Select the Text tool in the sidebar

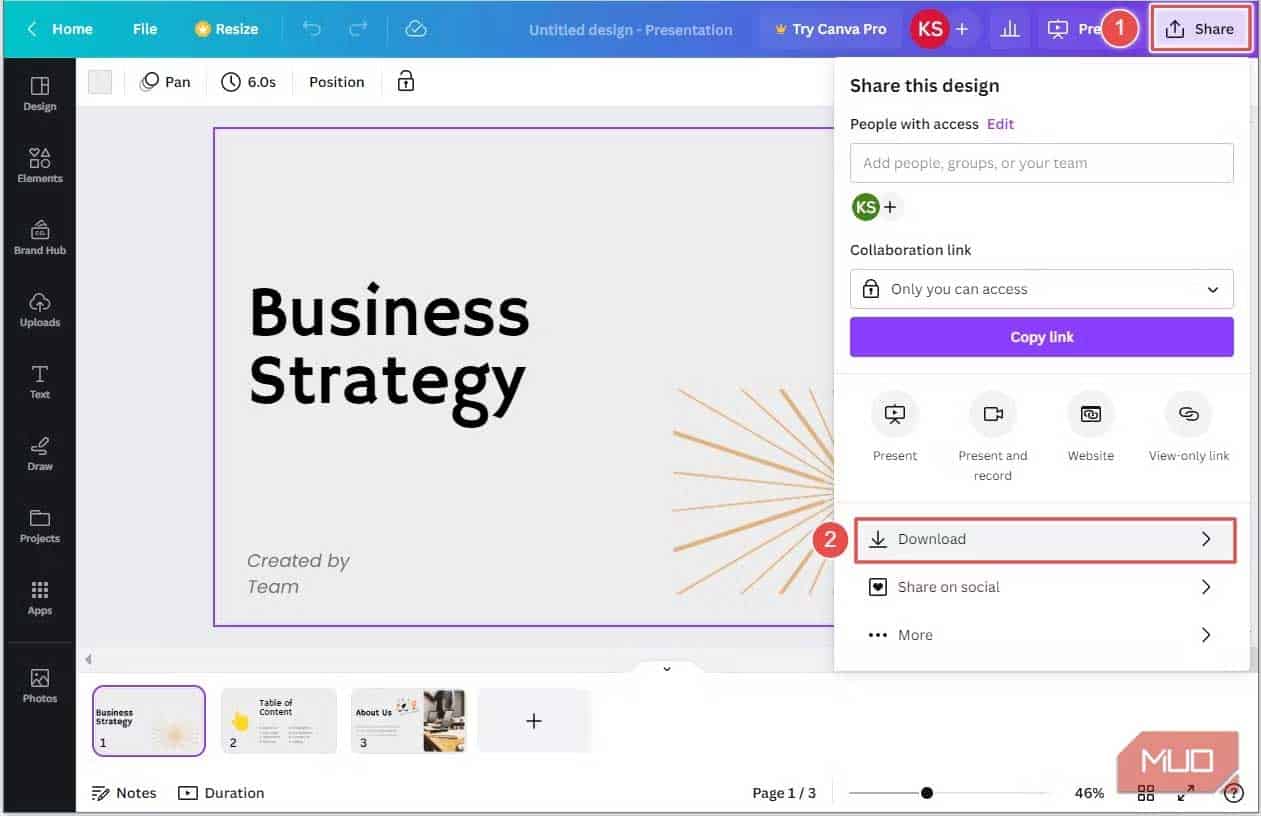coord(39,381)
